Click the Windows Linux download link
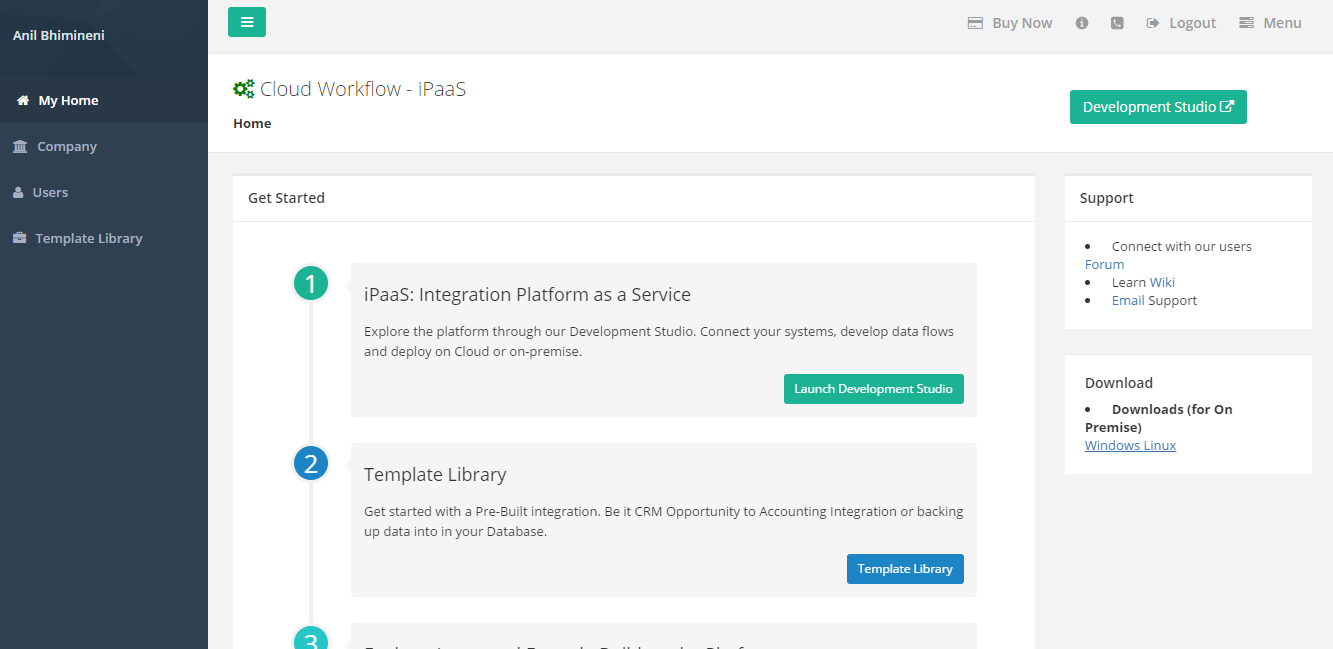Image resolution: width=1333 pixels, height=649 pixels. coord(1130,445)
